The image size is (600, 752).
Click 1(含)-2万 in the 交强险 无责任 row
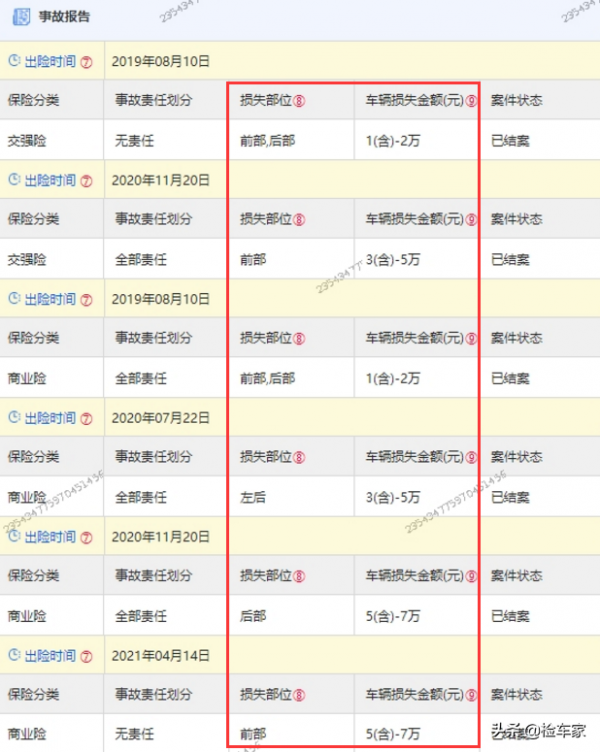[393, 141]
